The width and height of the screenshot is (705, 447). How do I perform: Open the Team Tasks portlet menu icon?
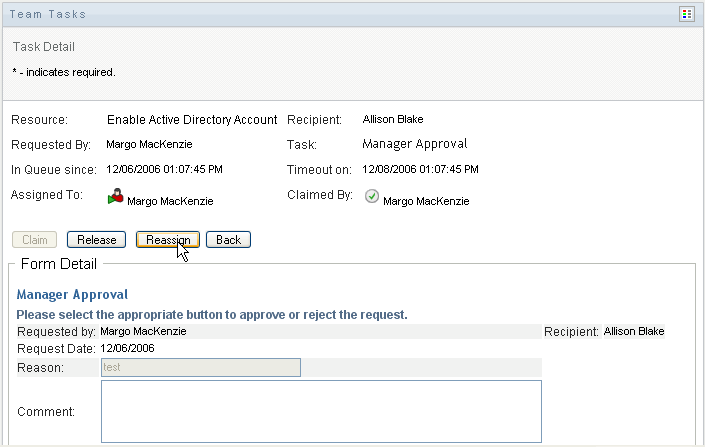click(x=687, y=14)
